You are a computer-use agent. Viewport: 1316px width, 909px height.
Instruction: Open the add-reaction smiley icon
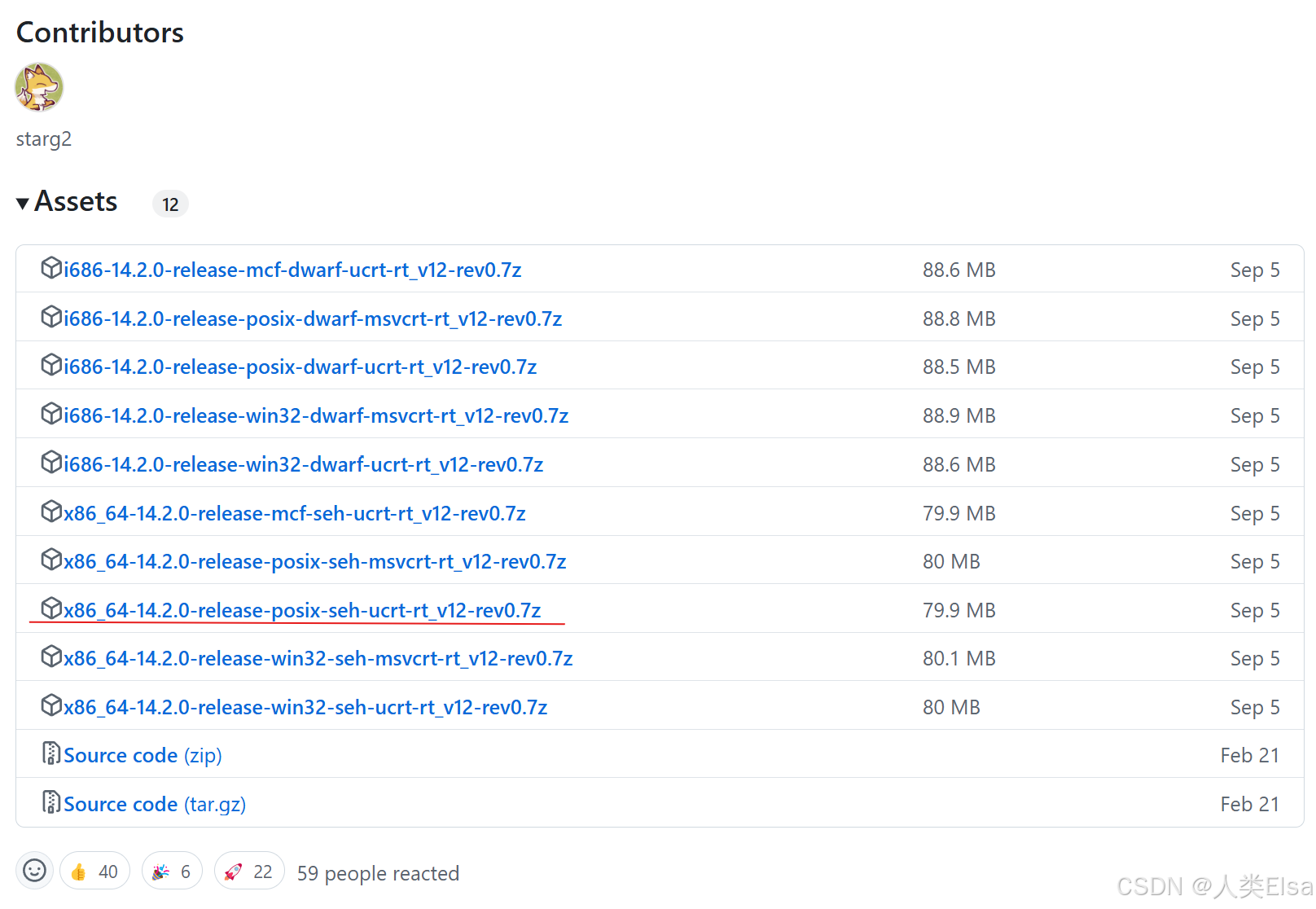point(34,870)
